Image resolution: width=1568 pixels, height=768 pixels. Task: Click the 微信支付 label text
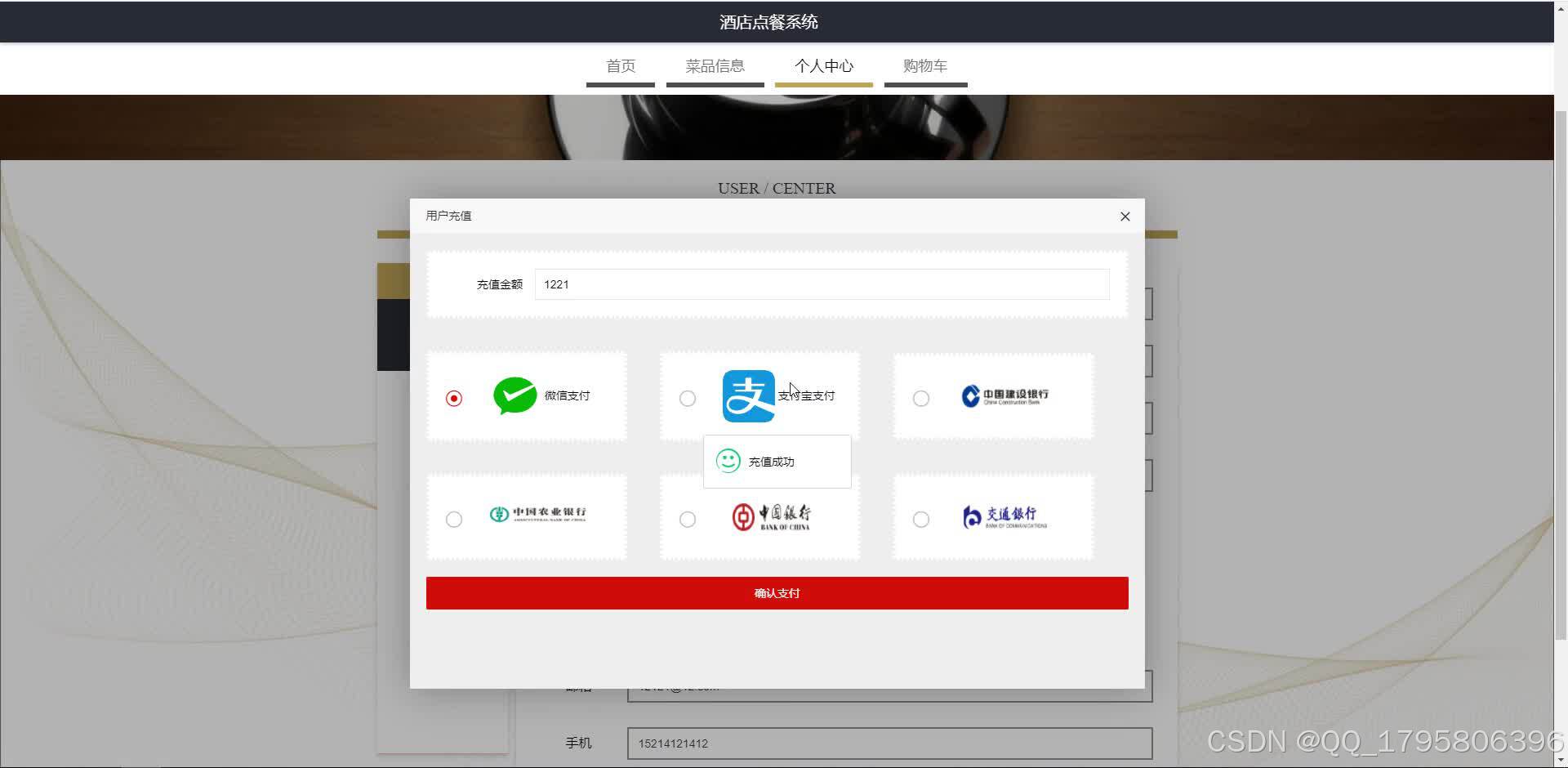click(567, 395)
